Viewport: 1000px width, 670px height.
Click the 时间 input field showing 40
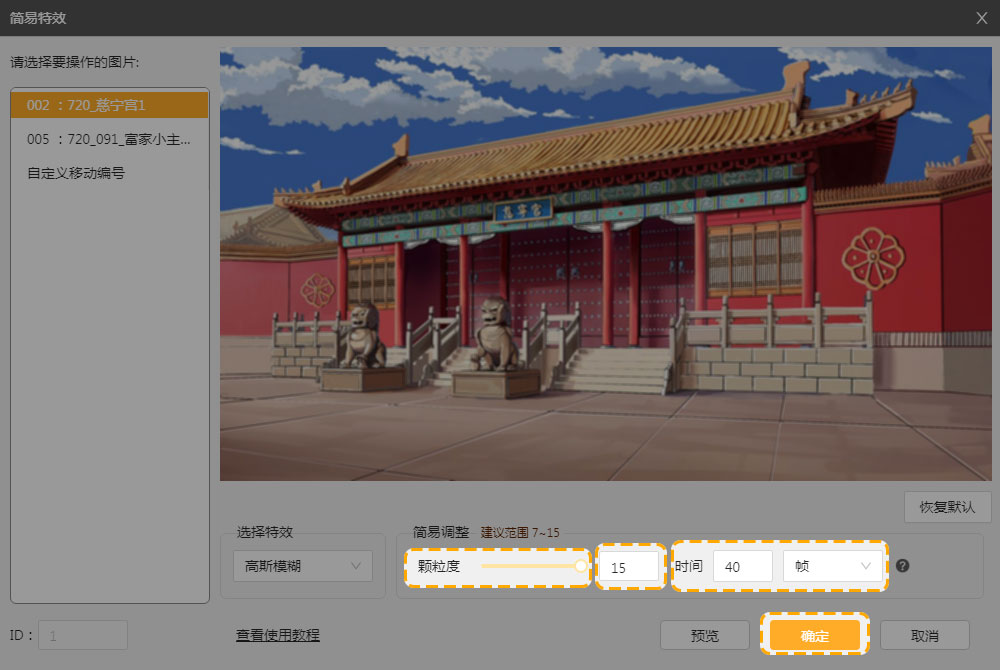click(742, 566)
